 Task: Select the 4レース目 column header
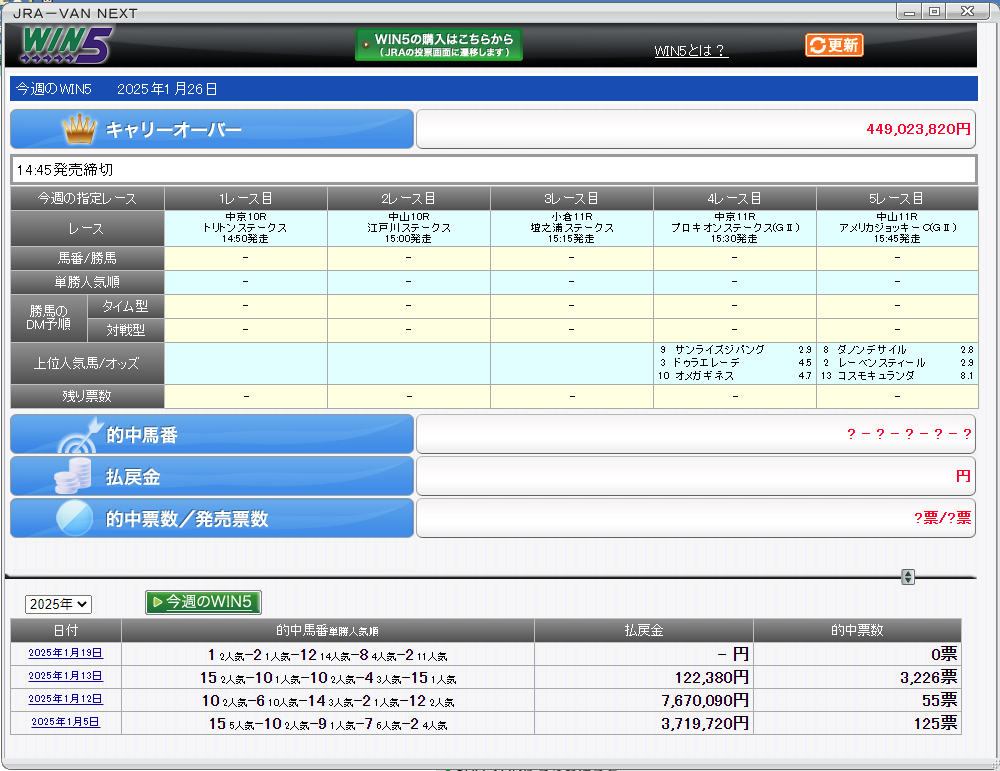(735, 198)
